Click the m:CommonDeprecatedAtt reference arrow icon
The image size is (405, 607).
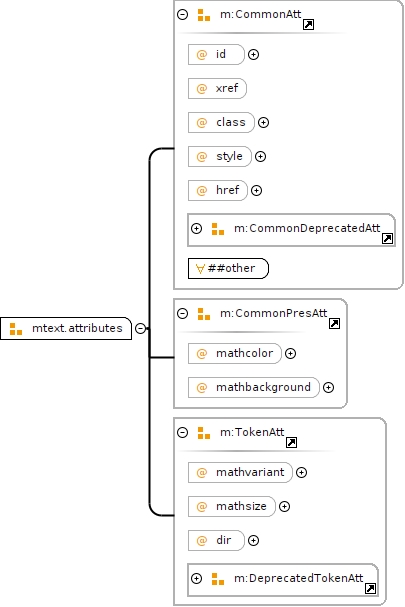coord(387,238)
